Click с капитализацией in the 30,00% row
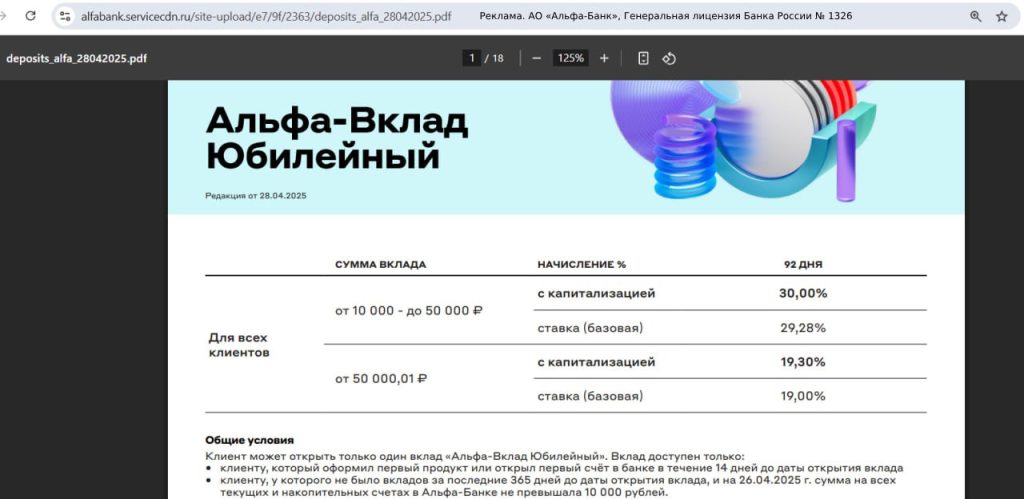Viewport: 1024px width, 499px height. pos(596,294)
